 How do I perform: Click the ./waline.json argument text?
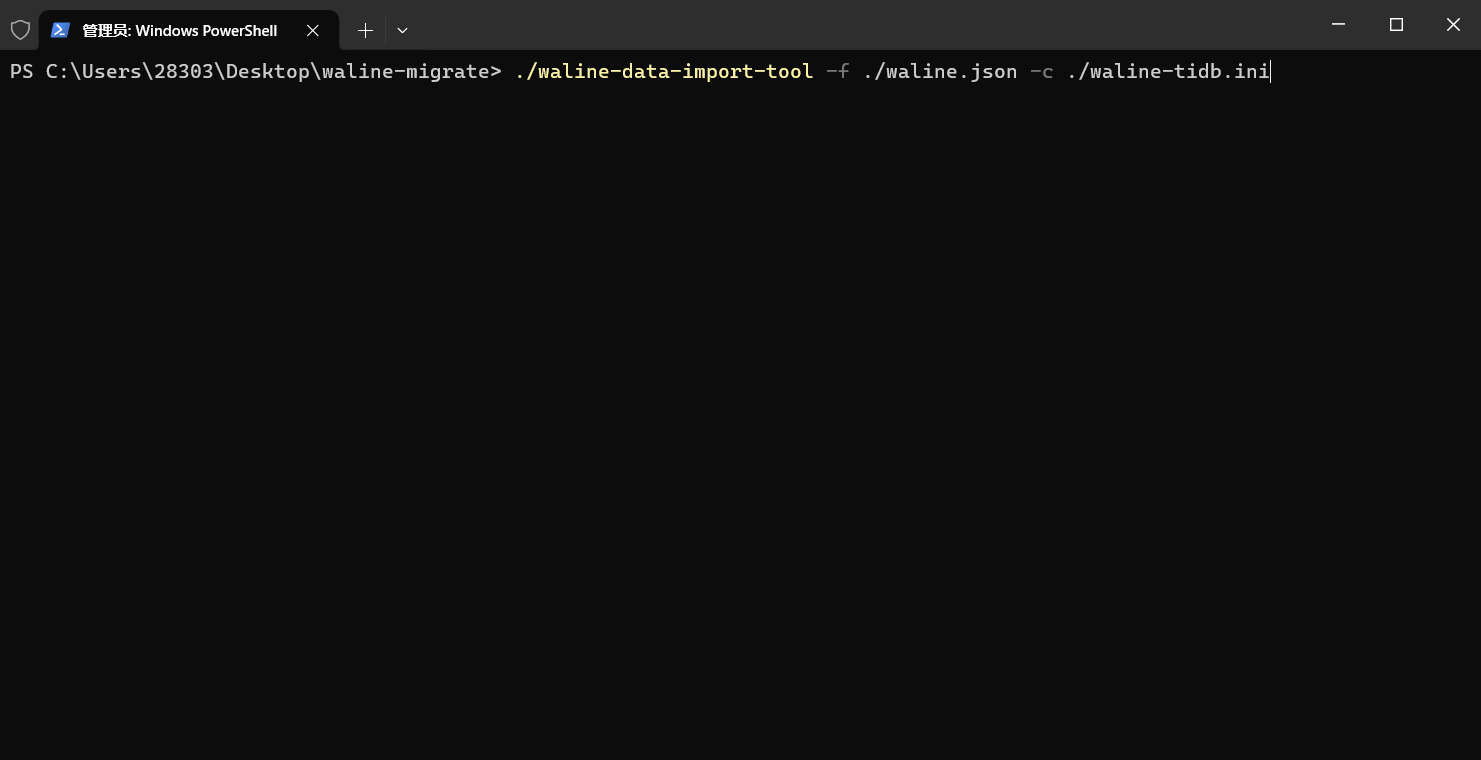[x=940, y=71]
